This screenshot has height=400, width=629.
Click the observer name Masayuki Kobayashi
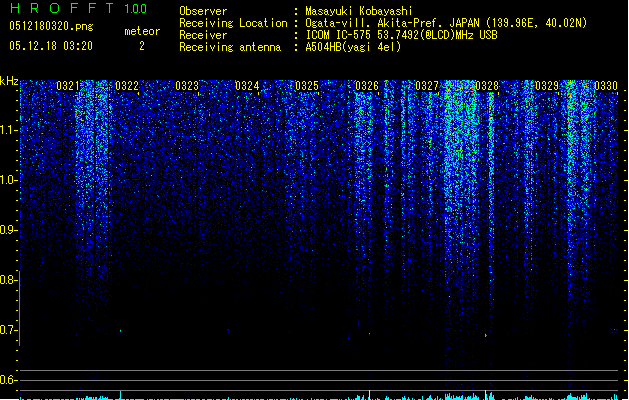[359, 11]
